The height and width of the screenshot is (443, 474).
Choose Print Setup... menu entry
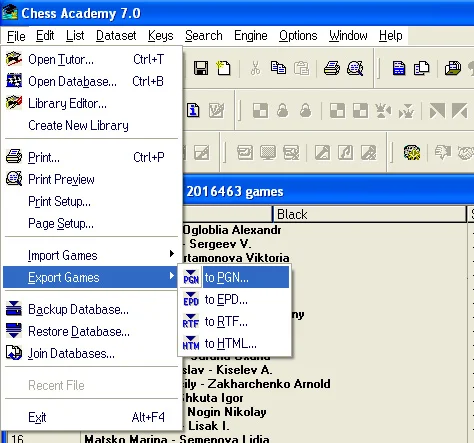[x=91, y=201]
